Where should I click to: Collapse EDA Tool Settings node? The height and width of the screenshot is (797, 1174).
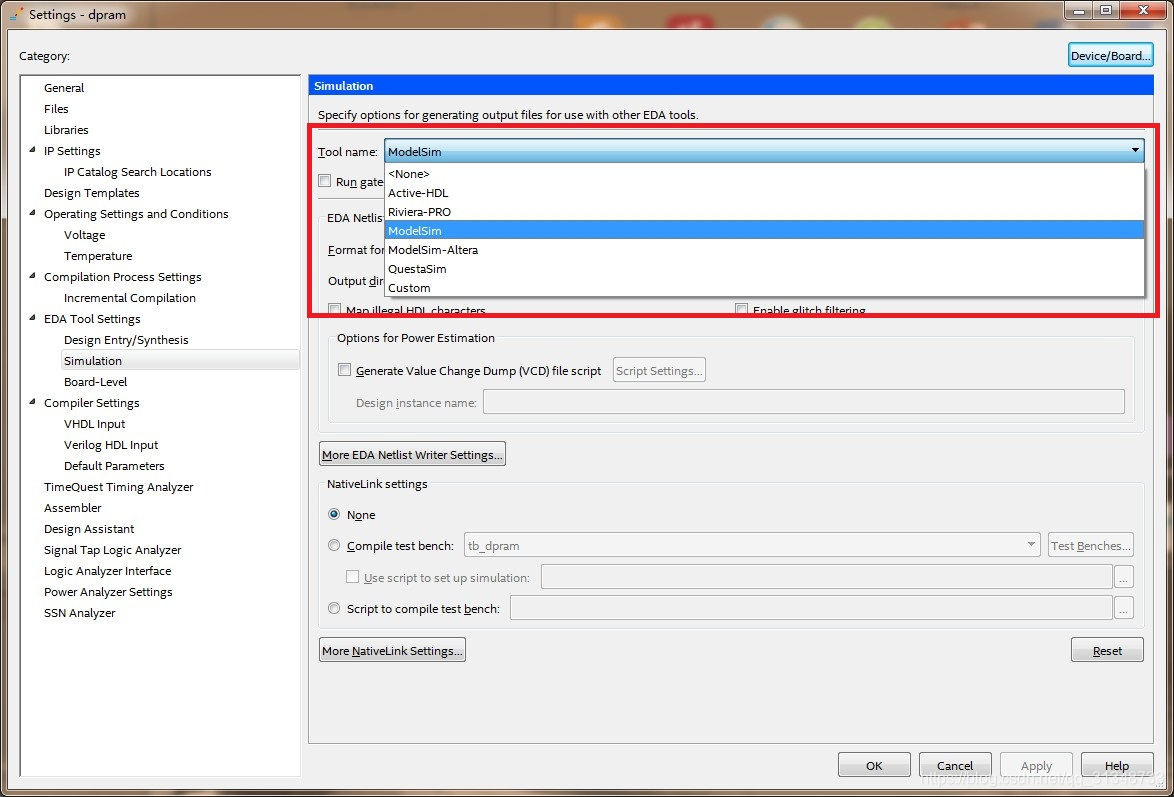point(31,318)
